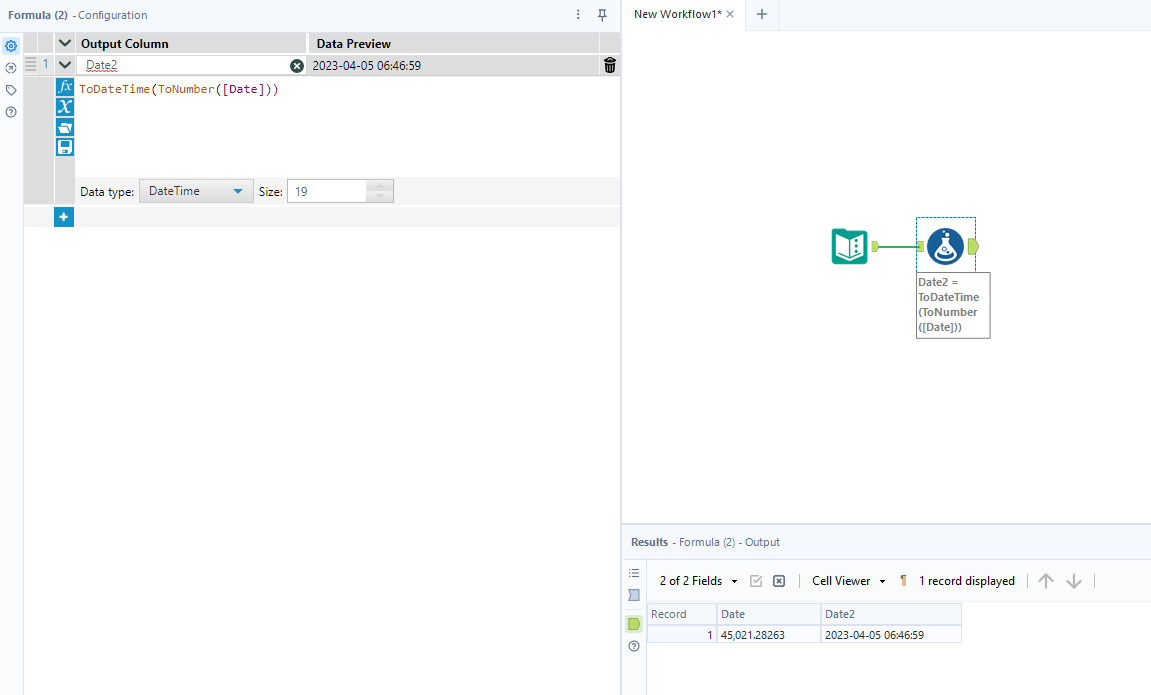The width and height of the screenshot is (1151, 695).
Task: Open the function library with the fx icon
Action: click(x=65, y=86)
